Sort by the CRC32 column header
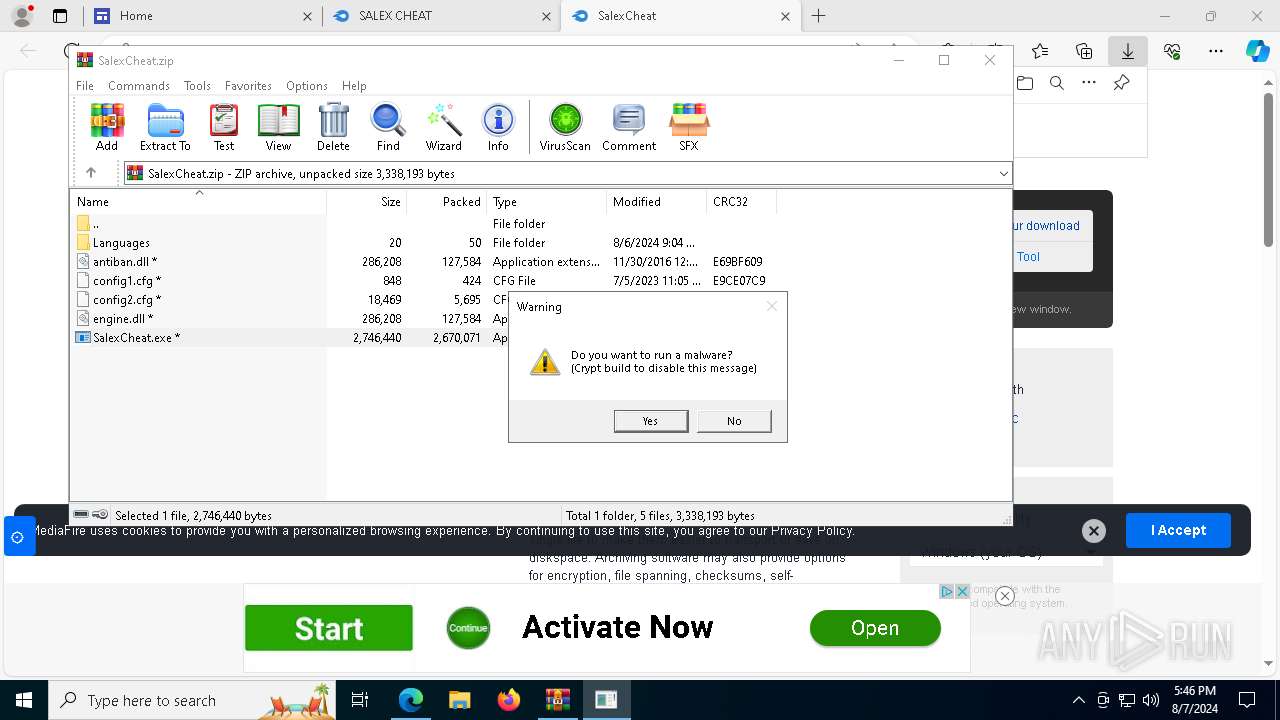 click(x=742, y=202)
